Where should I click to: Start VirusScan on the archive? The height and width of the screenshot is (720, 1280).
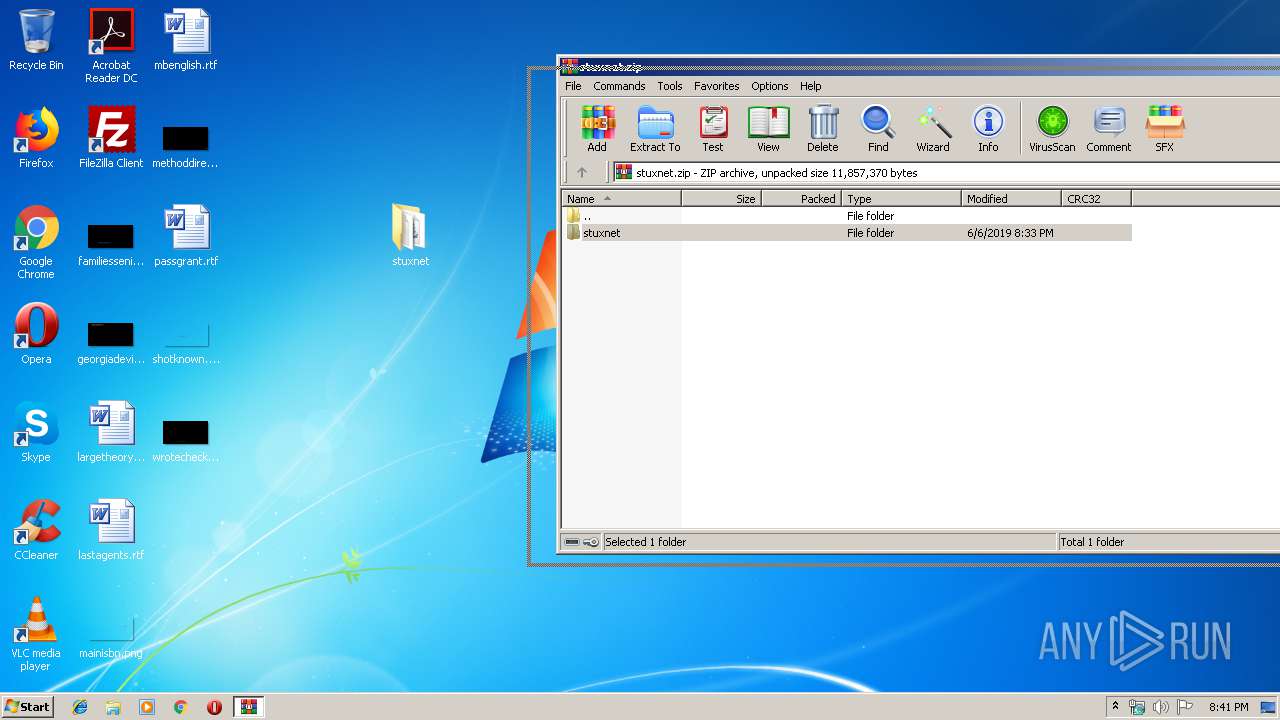click(x=1052, y=129)
